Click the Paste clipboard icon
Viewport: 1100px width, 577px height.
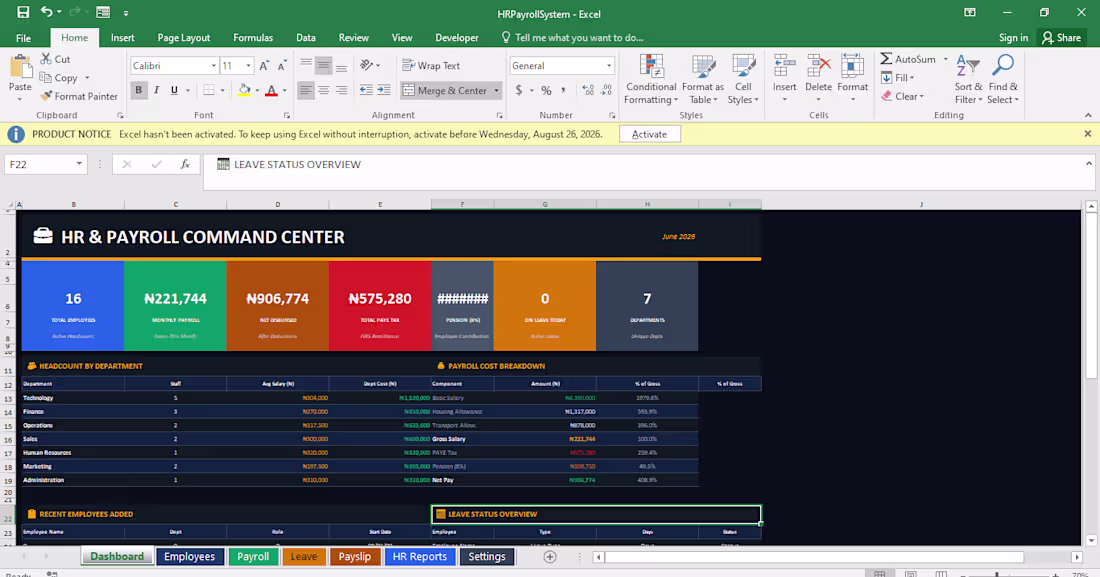[20, 68]
